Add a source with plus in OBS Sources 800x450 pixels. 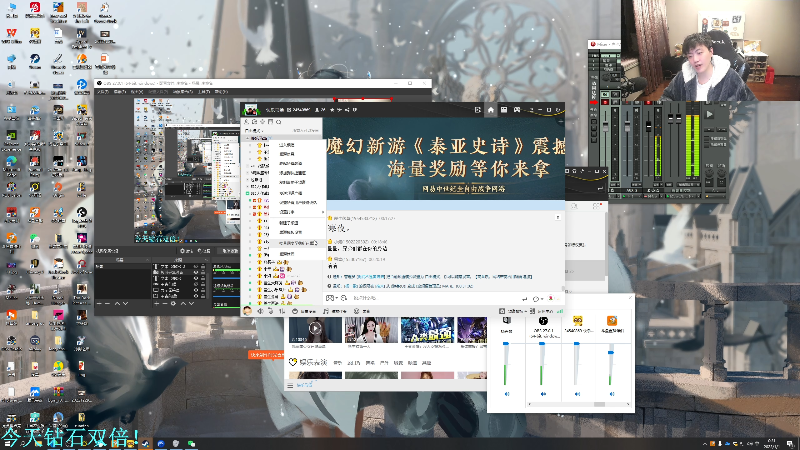[x=157, y=304]
